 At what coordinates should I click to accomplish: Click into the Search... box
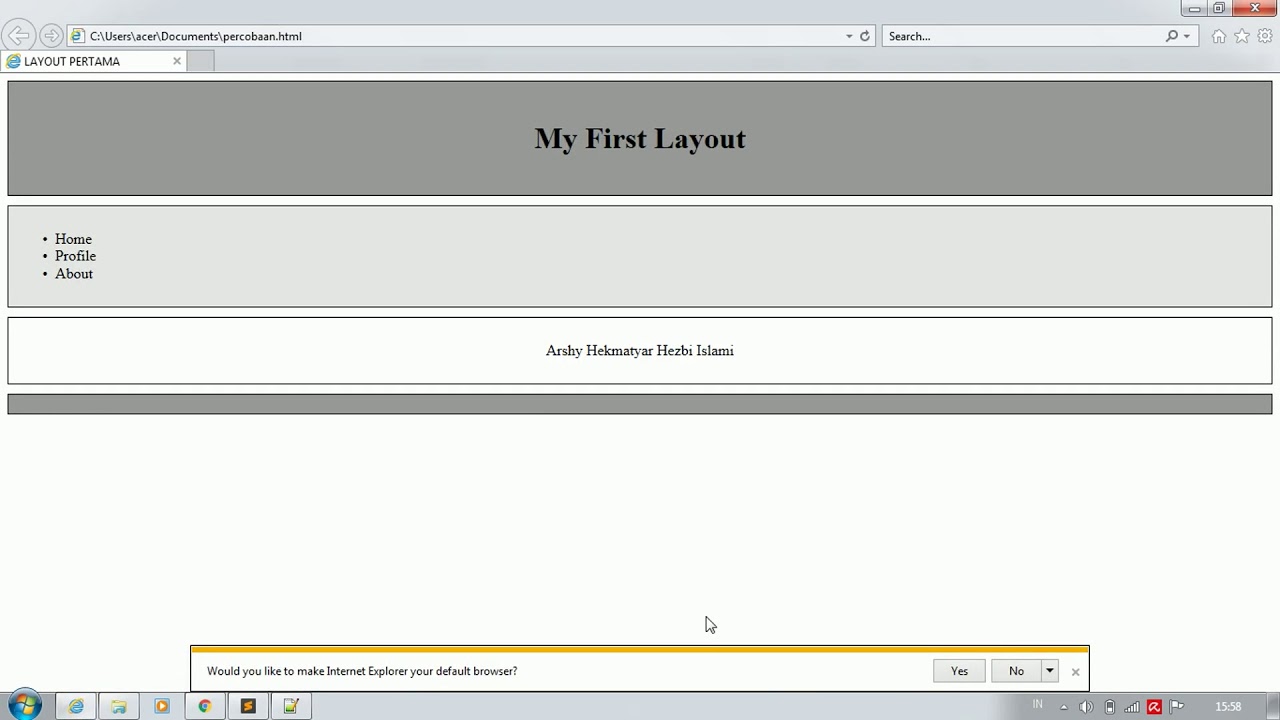point(1023,36)
